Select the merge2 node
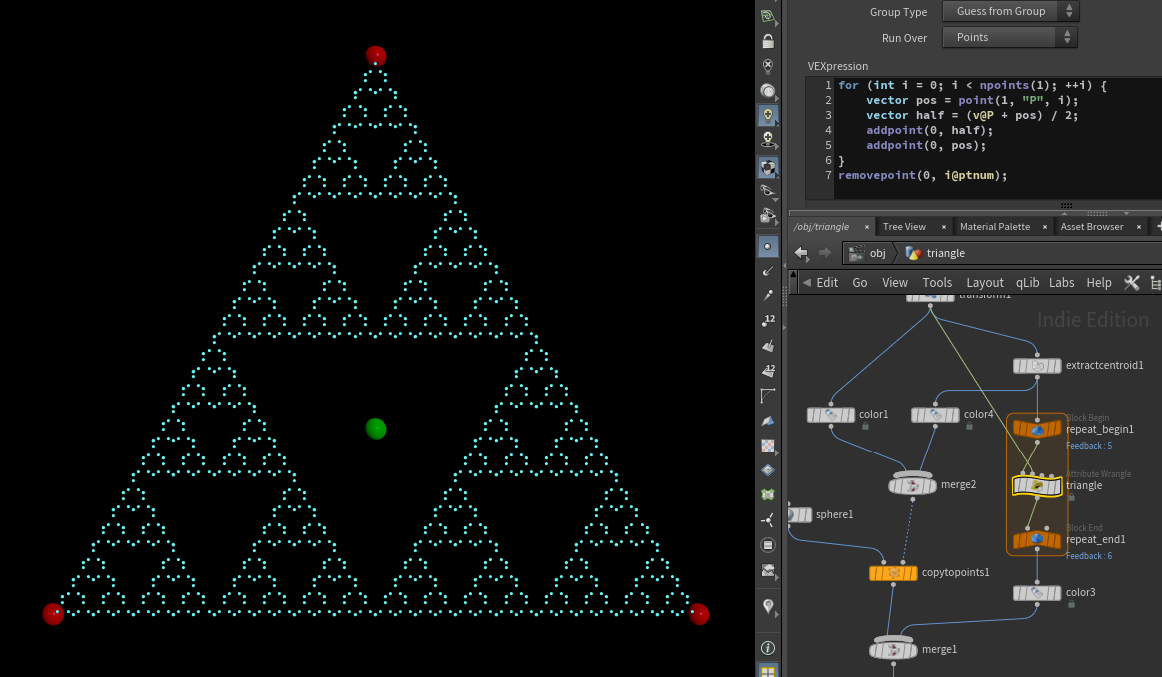The image size is (1162, 677). click(x=912, y=485)
